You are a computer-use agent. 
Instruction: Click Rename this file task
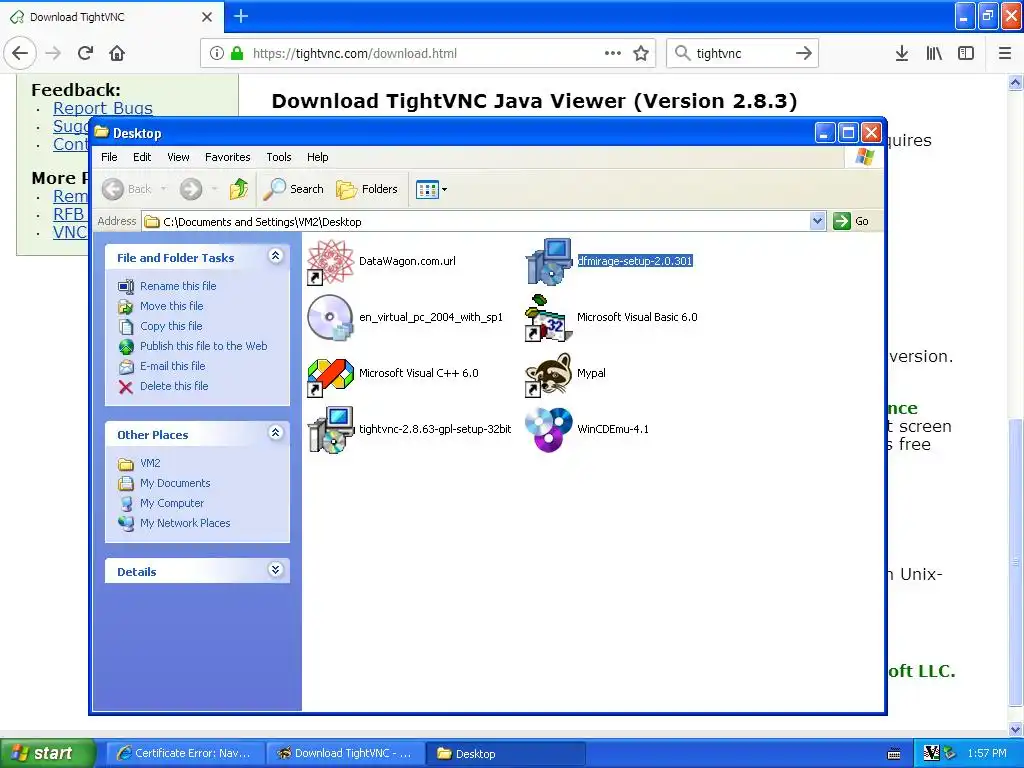point(178,286)
